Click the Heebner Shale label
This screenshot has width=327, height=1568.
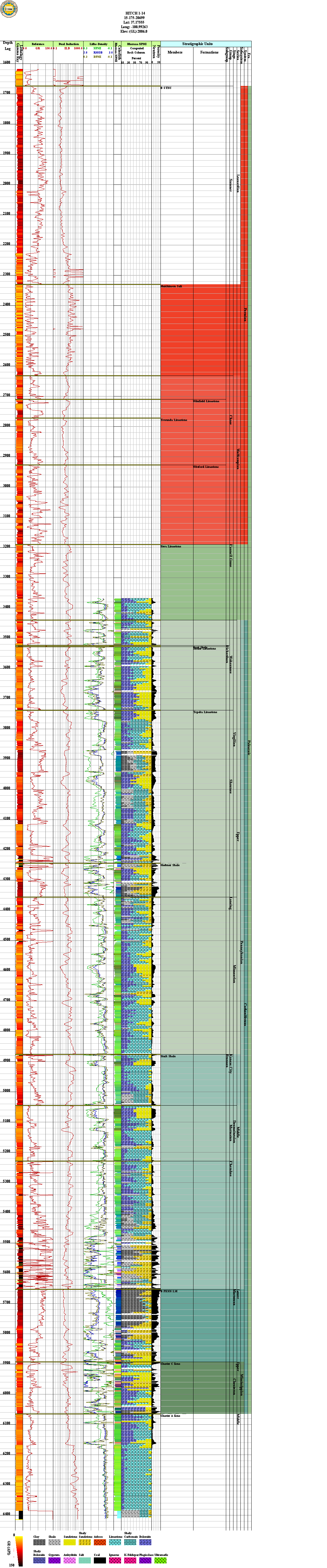pos(170,865)
